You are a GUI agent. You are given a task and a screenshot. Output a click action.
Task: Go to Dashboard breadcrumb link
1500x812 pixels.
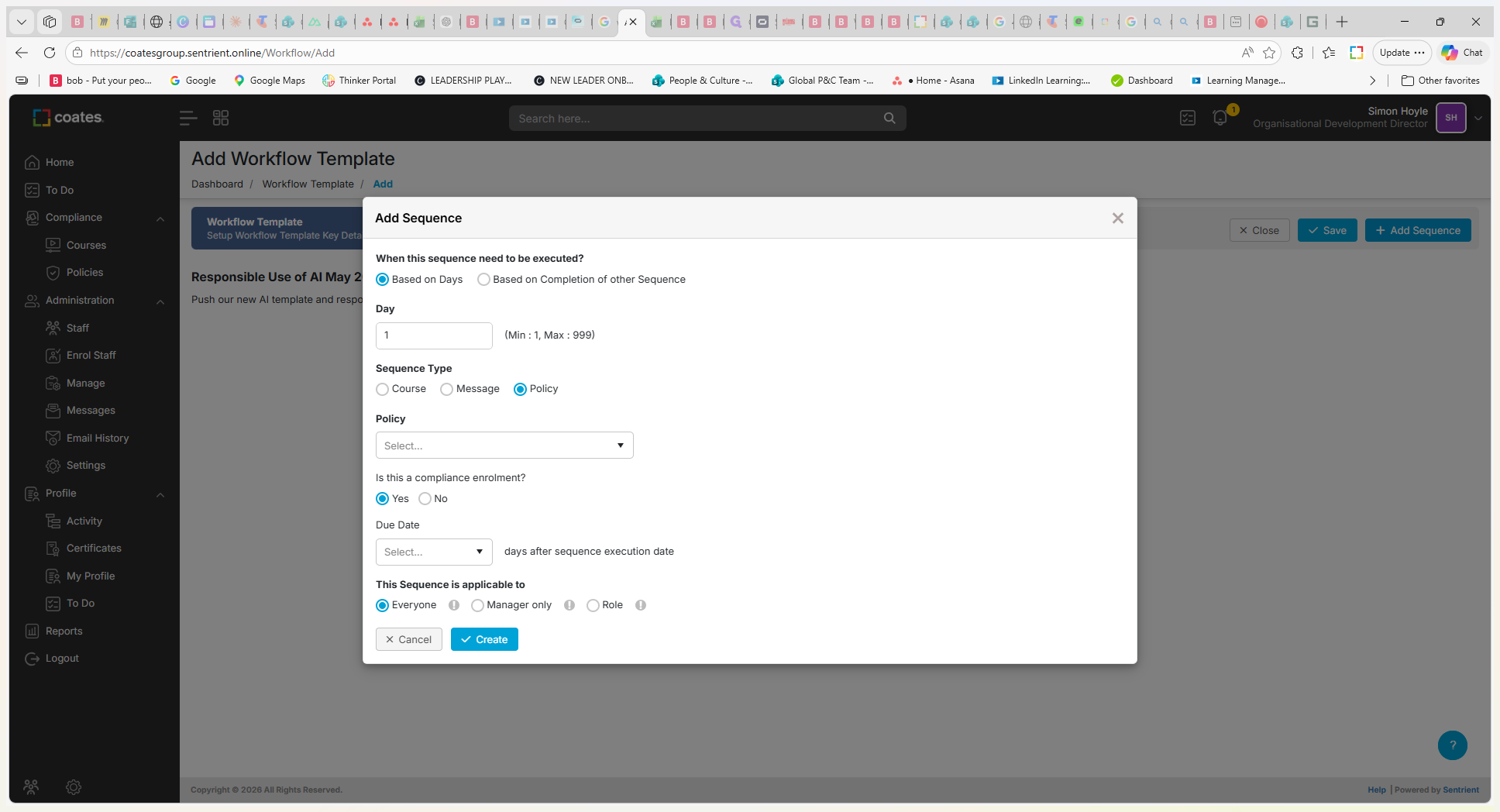point(217,184)
